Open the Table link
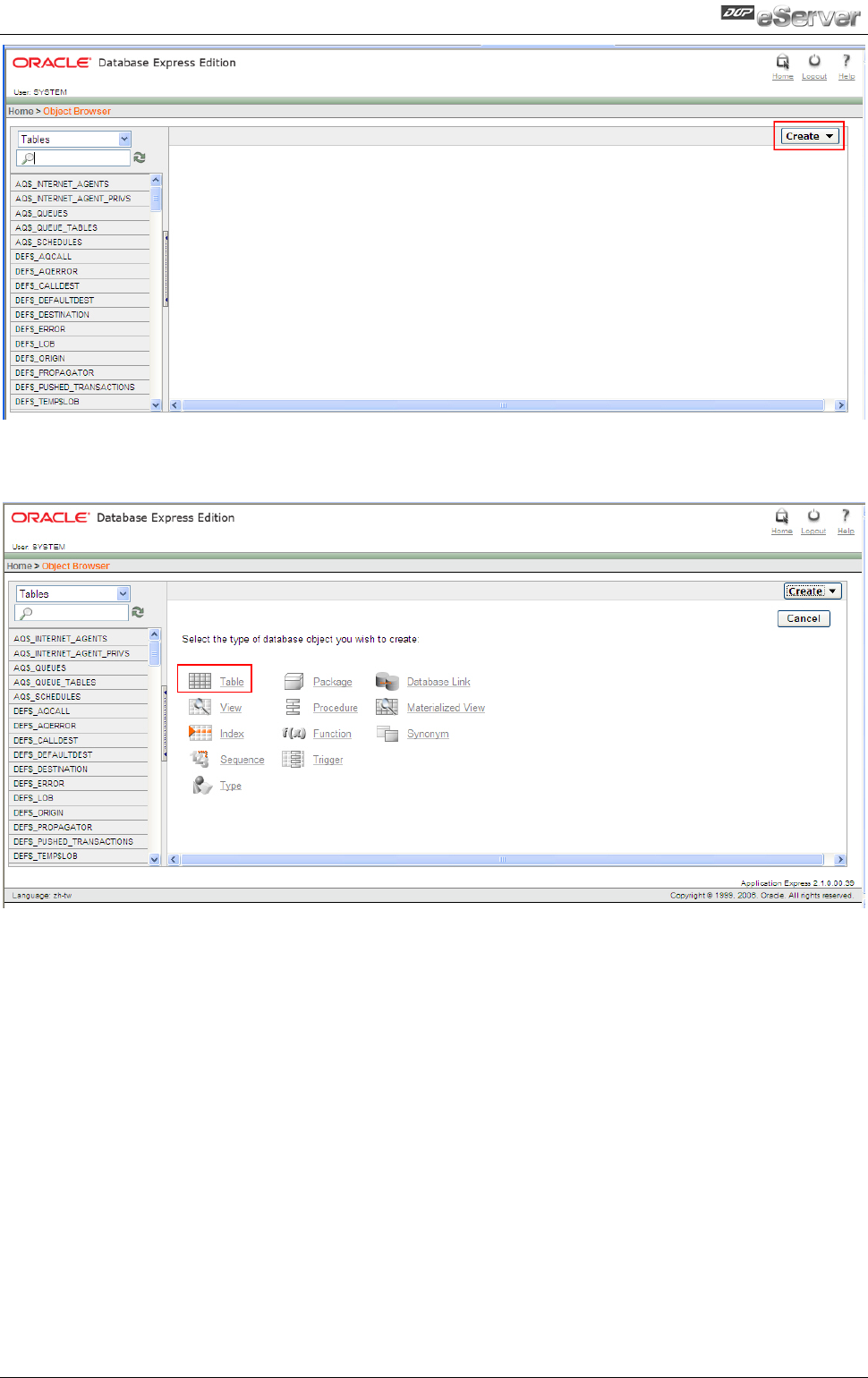868x1378 pixels. (232, 682)
